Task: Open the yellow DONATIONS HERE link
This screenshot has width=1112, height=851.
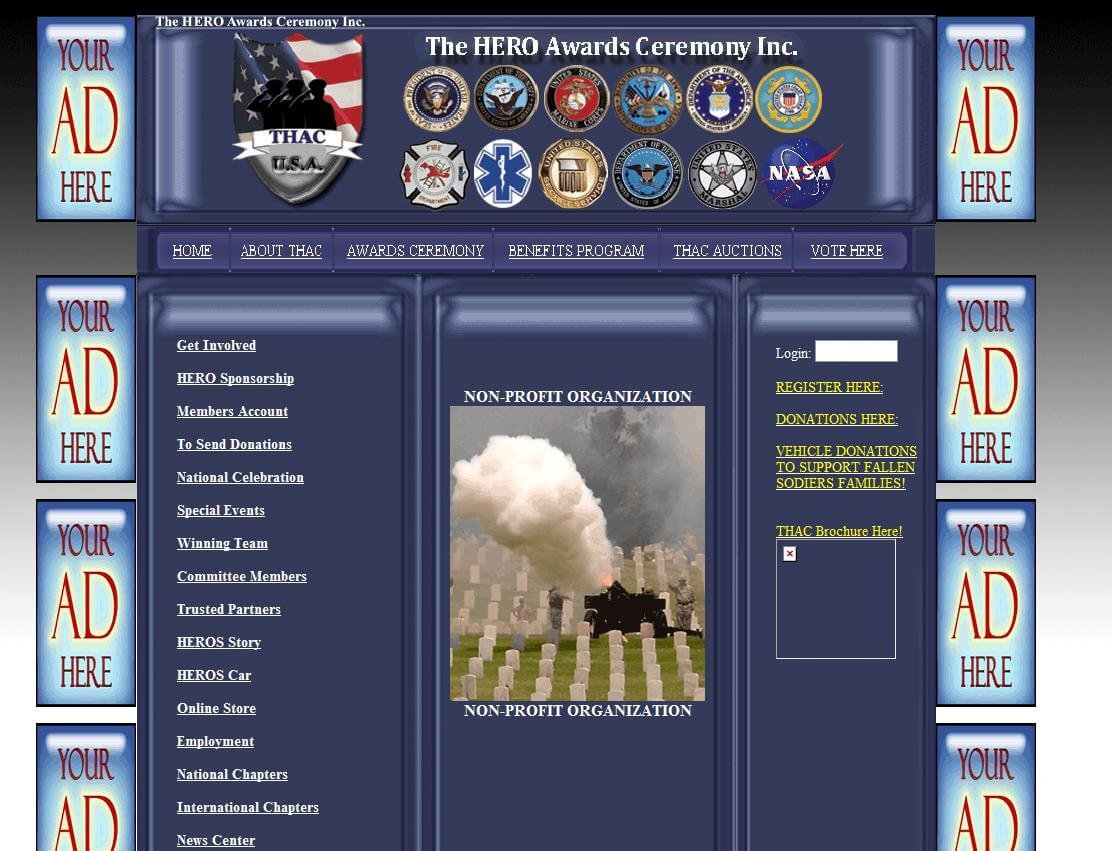Action: (x=837, y=419)
